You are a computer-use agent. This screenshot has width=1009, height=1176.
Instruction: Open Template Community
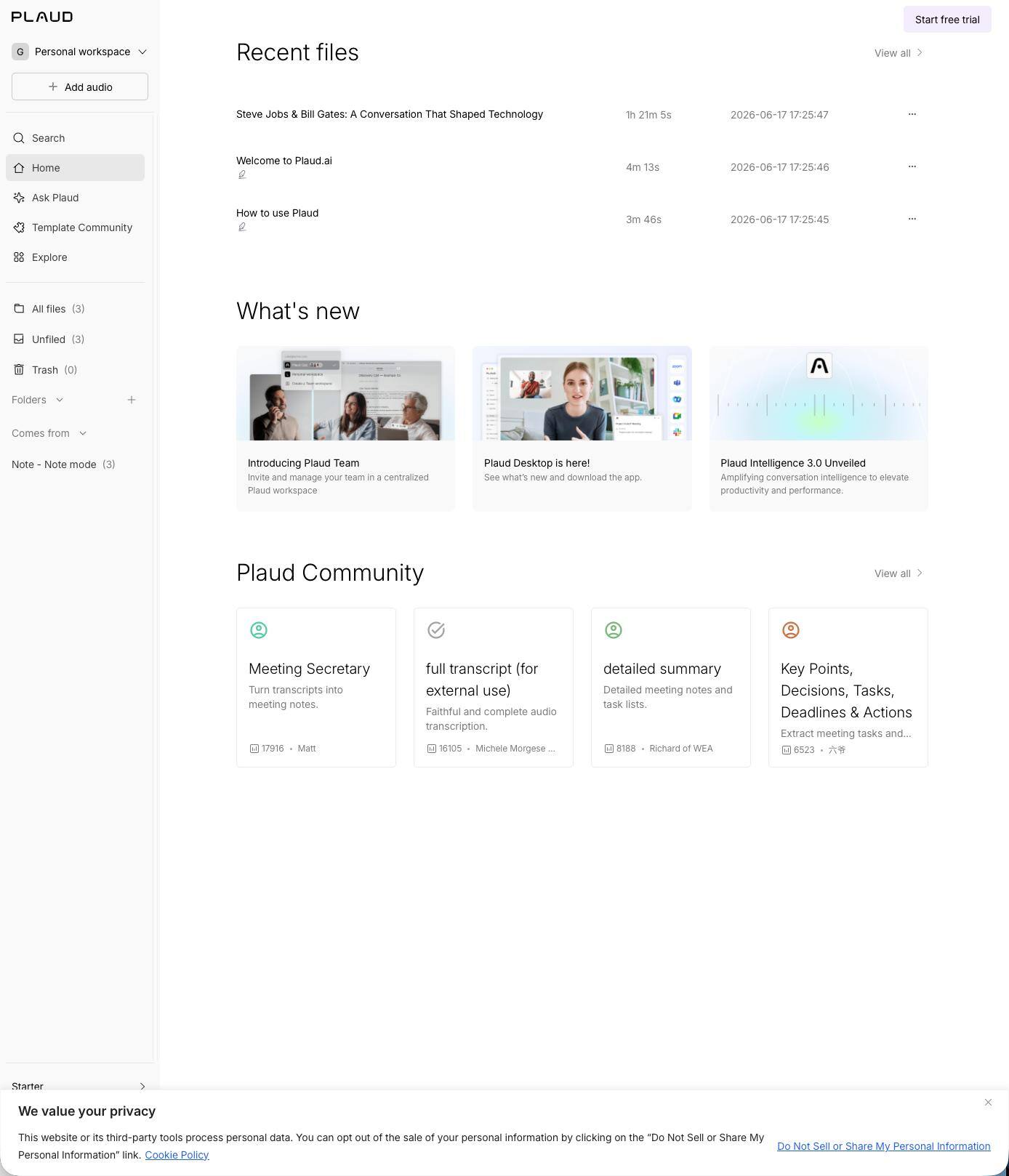point(75,227)
